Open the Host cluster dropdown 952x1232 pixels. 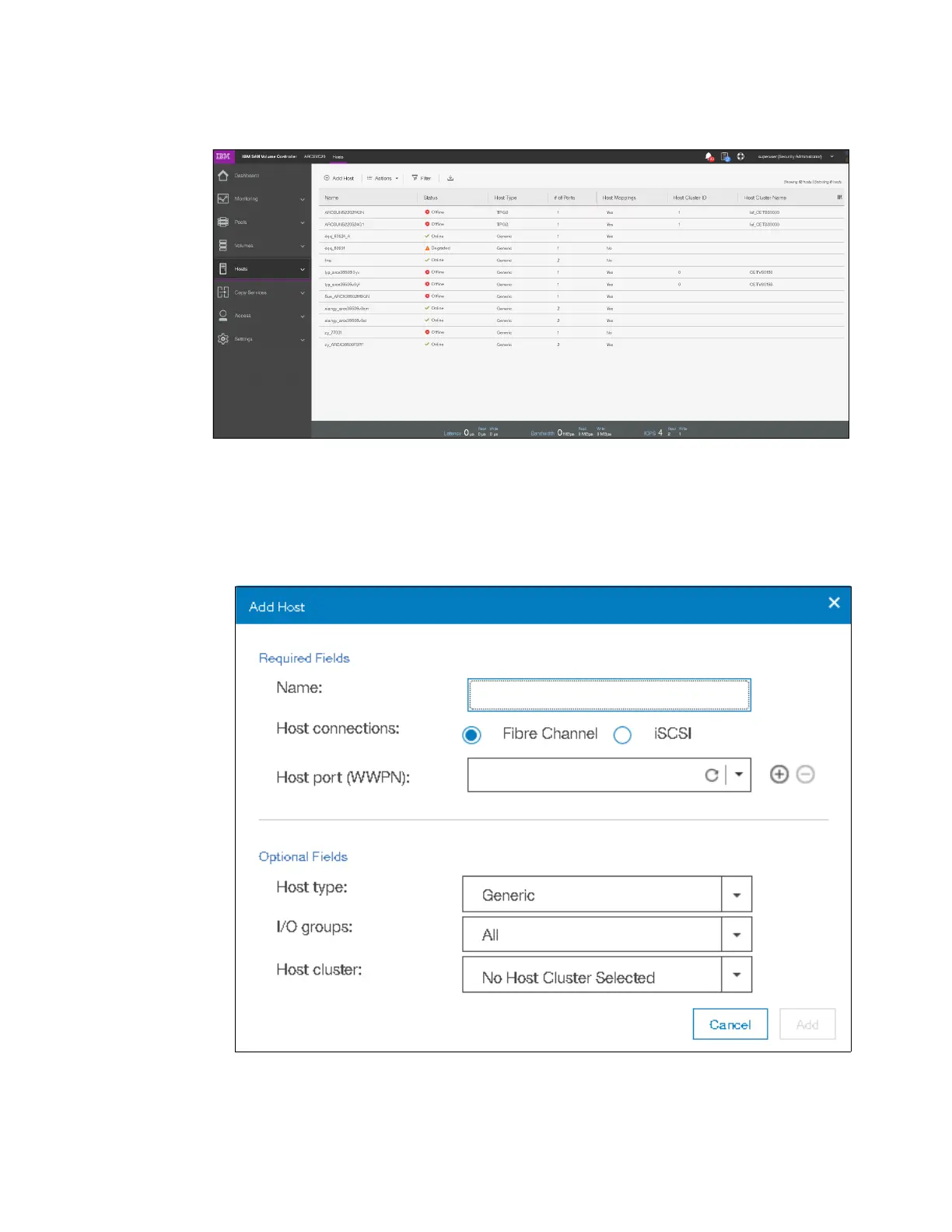(736, 975)
